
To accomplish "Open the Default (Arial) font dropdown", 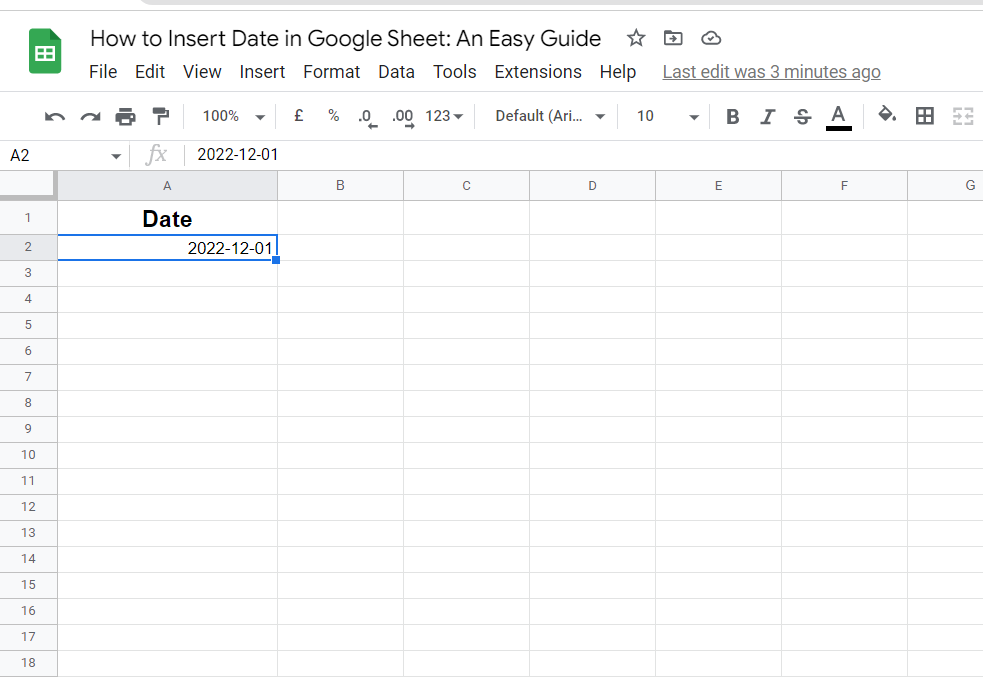I will (550, 117).
